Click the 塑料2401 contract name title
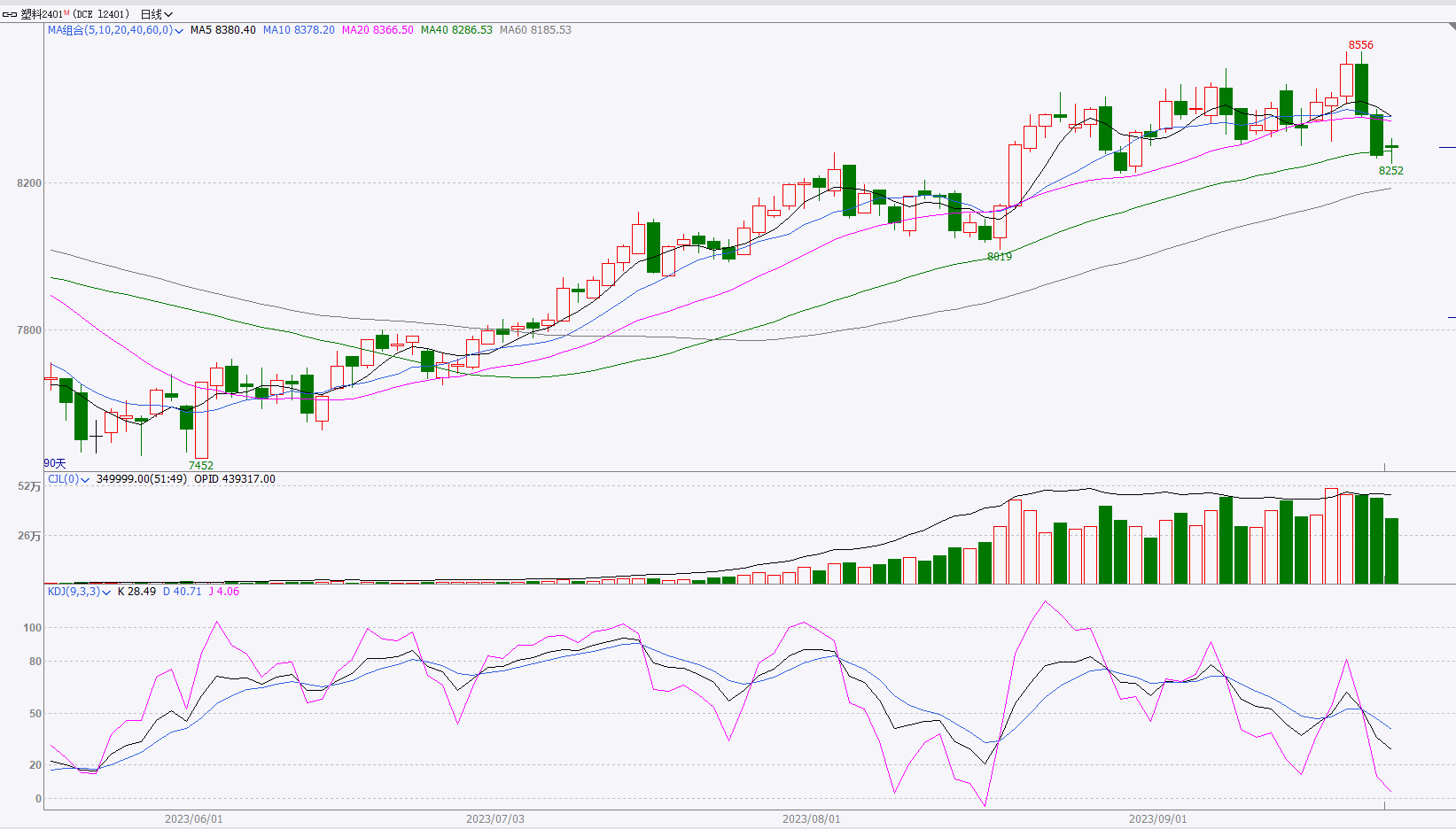1456x829 pixels. click(42, 14)
